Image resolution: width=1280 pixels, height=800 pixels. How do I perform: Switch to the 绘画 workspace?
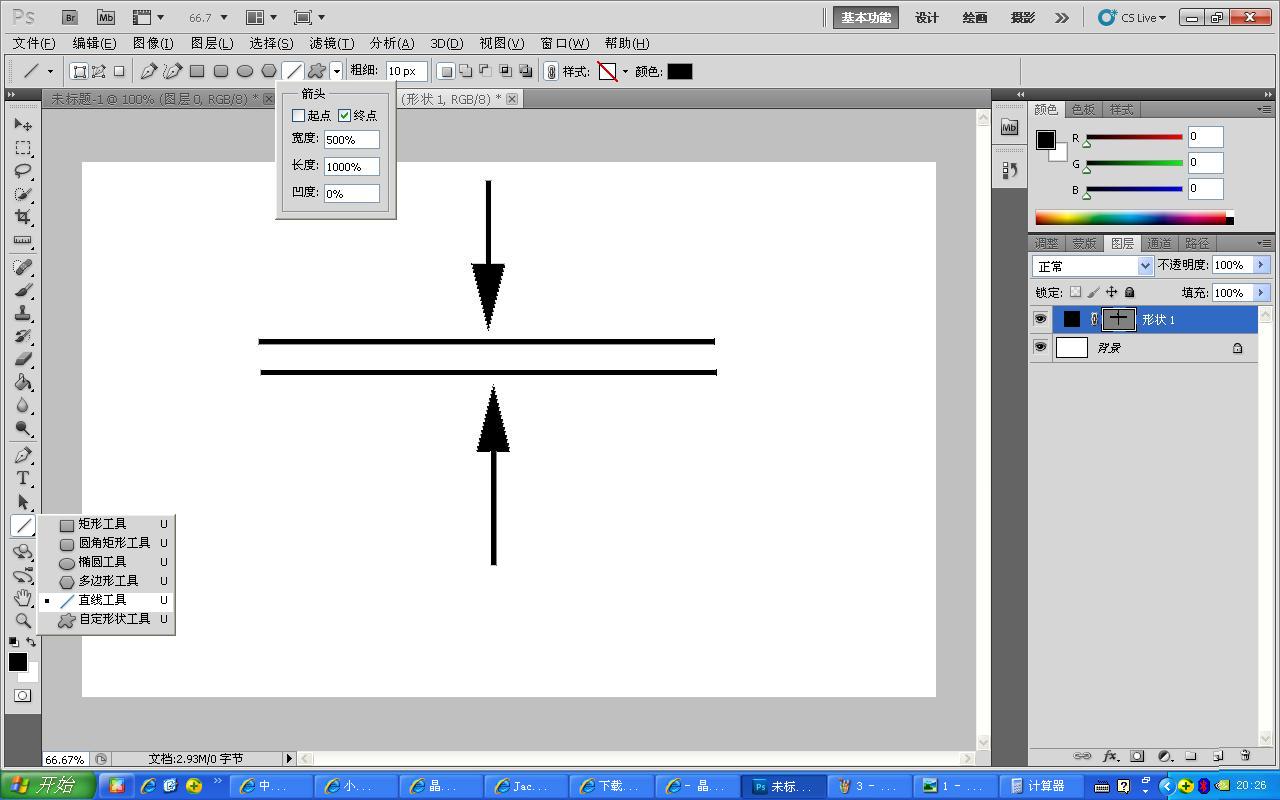pyautogui.click(x=975, y=18)
